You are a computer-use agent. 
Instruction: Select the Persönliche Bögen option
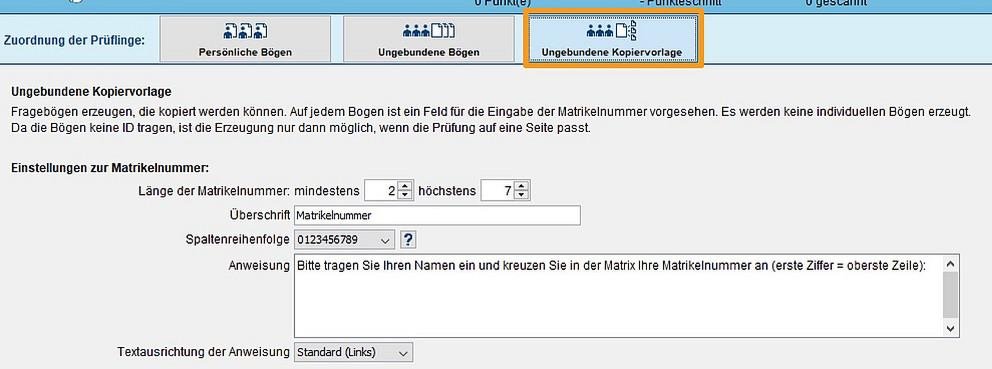coord(245,39)
